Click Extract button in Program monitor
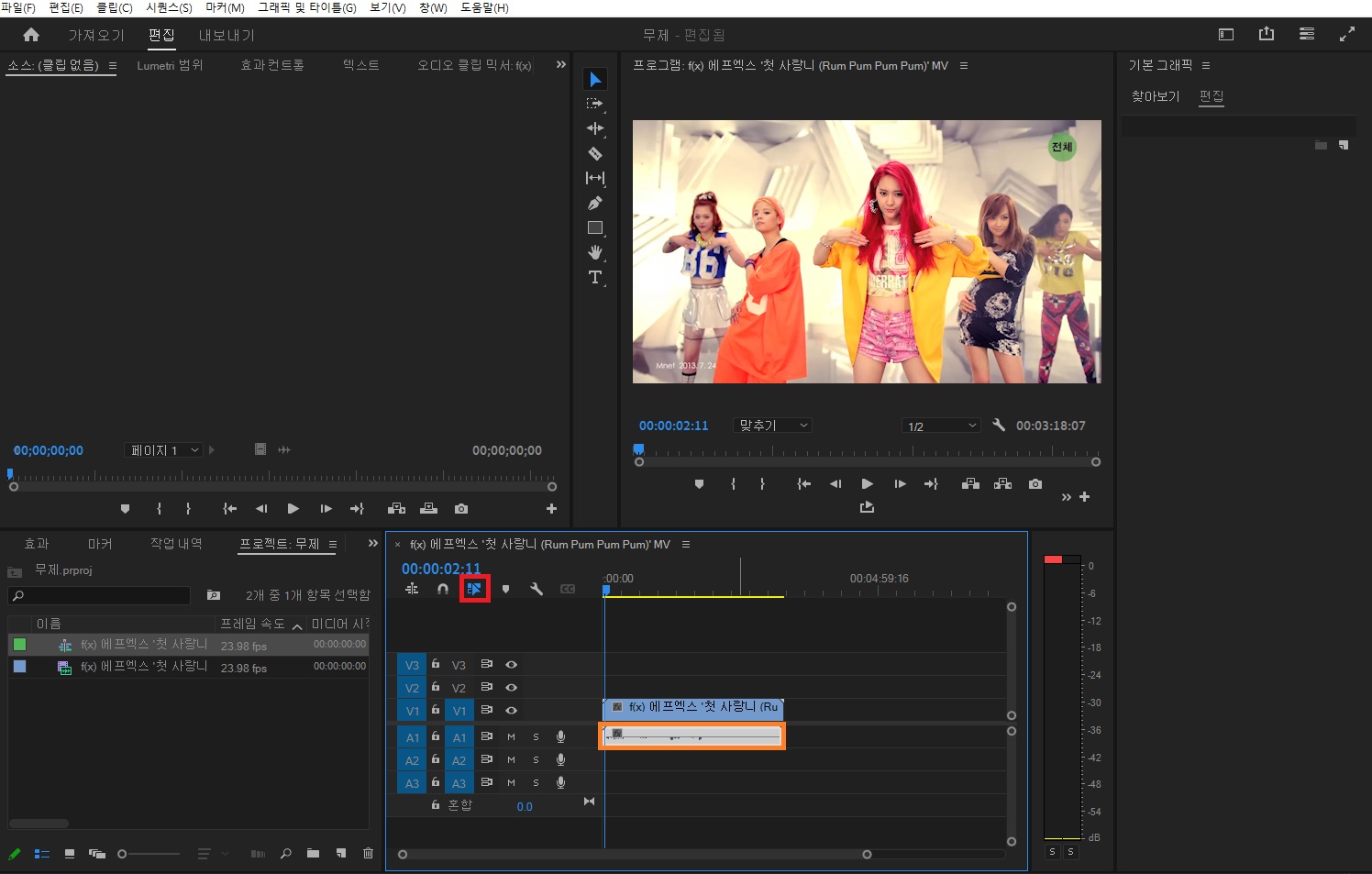This screenshot has height=874, width=1372. pos(1002,483)
